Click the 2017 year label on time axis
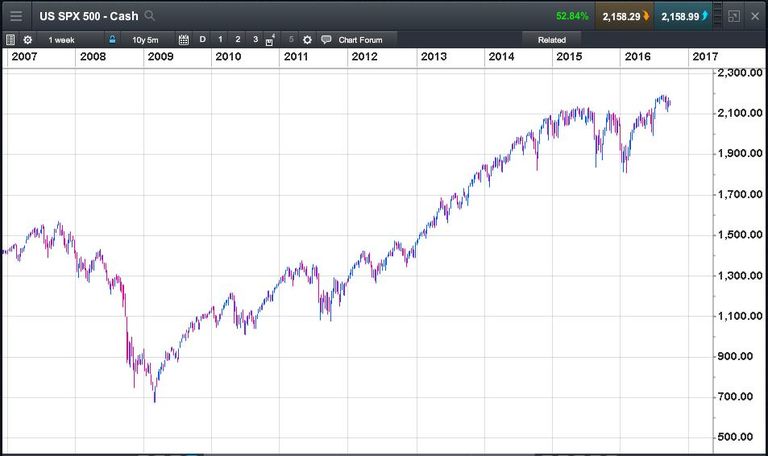 click(x=705, y=56)
